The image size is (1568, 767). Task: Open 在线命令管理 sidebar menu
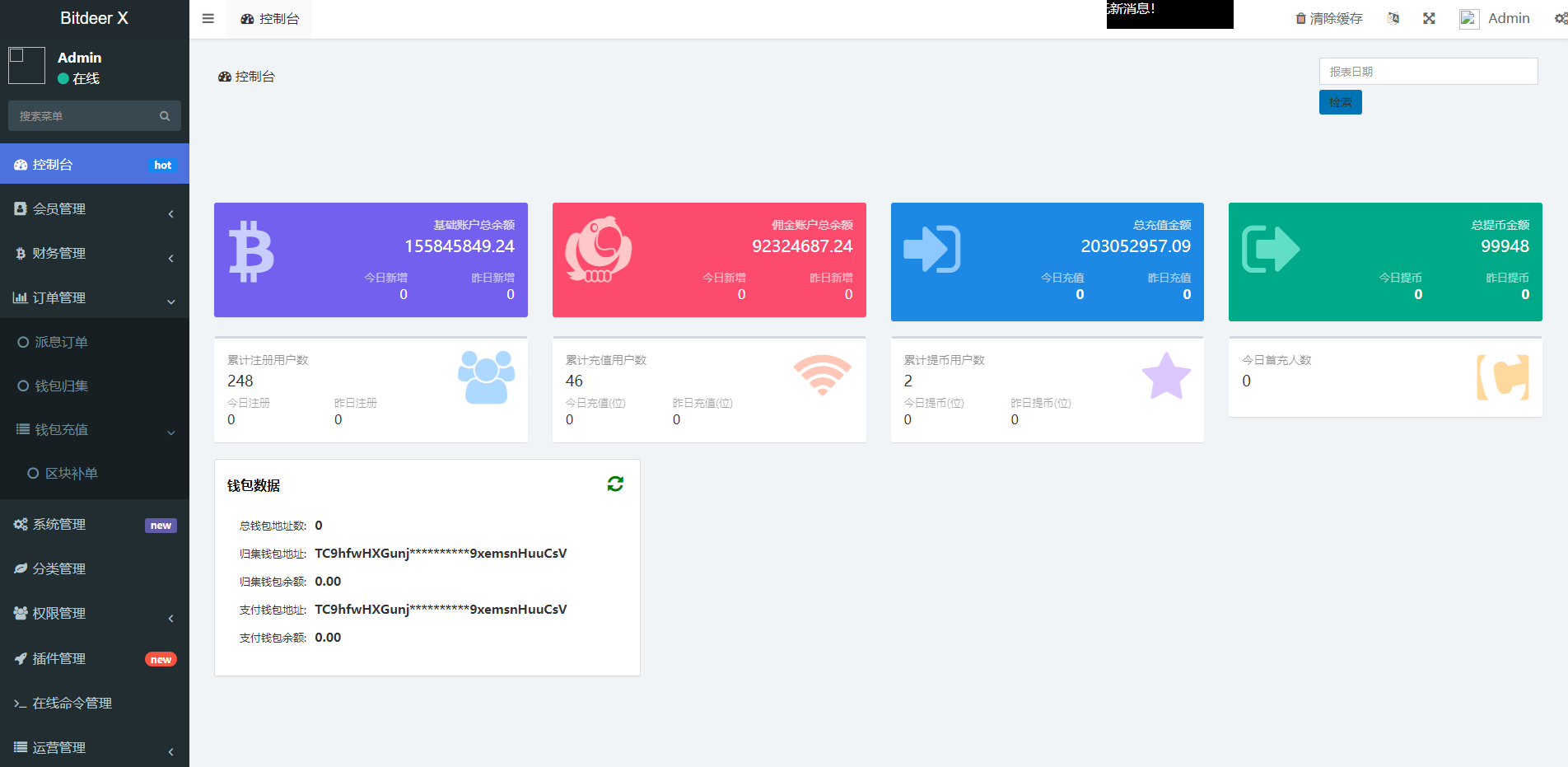pos(95,703)
